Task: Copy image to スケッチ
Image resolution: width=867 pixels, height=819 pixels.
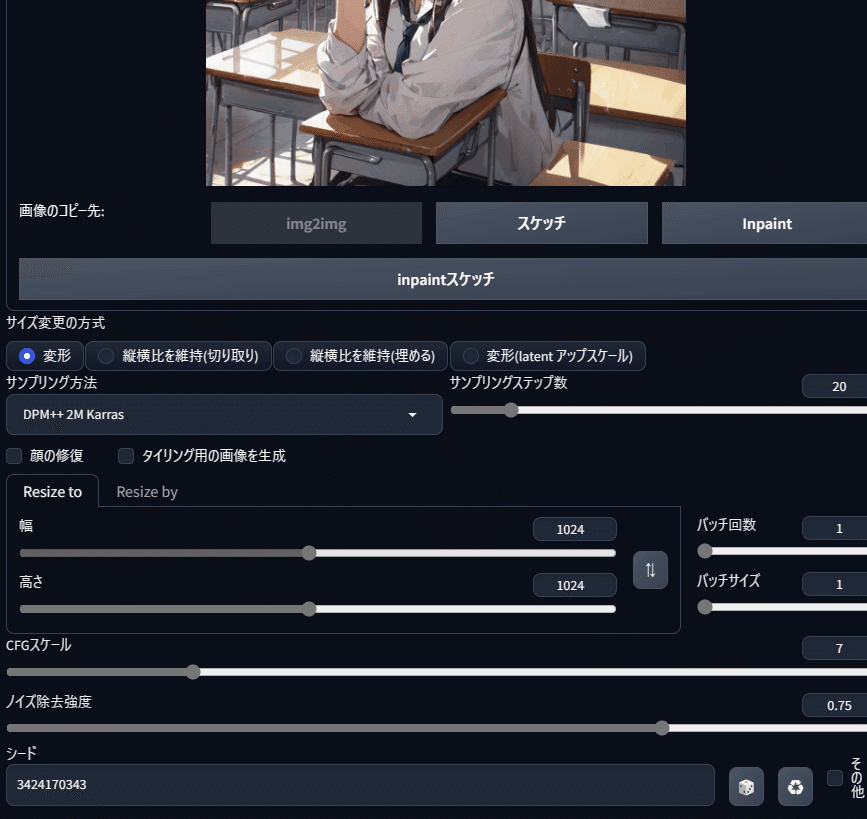Action: click(541, 223)
